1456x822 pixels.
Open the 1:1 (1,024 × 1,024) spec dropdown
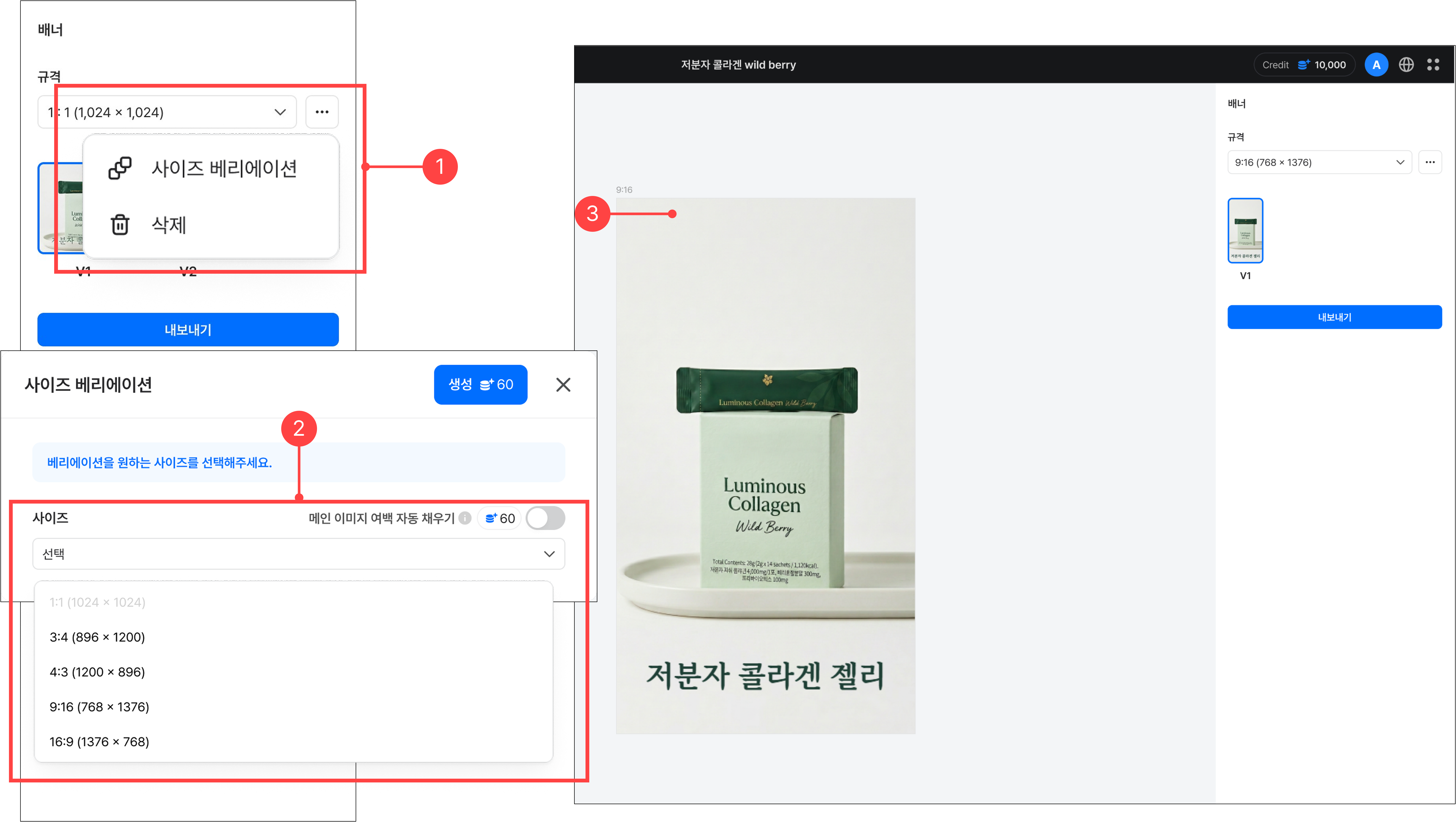(167, 112)
